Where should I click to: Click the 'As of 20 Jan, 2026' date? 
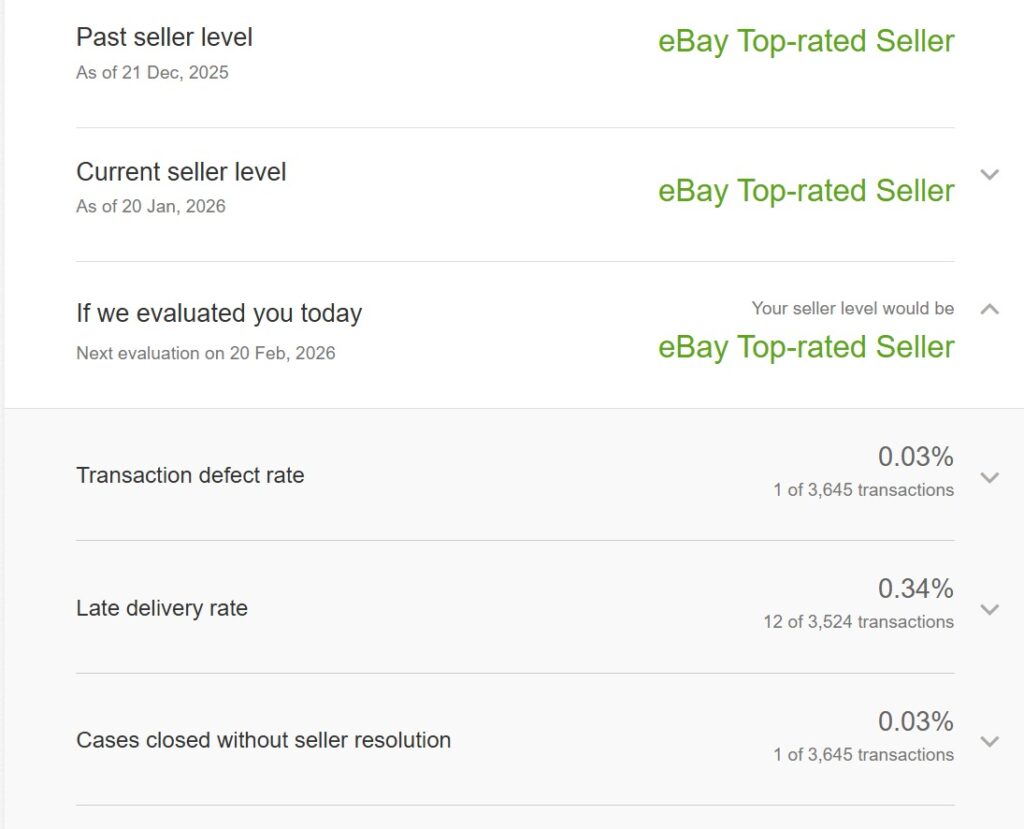[151, 206]
